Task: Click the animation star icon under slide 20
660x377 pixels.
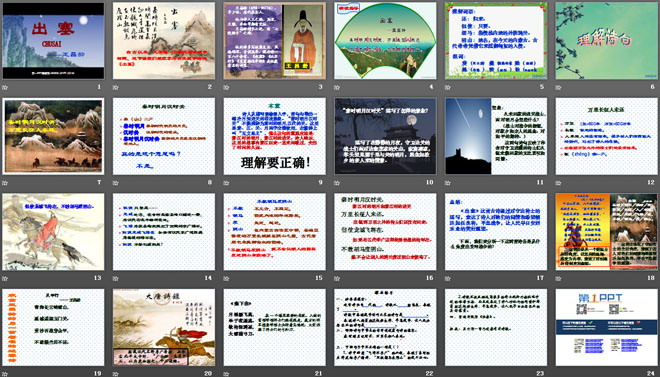Action: pyautogui.click(x=115, y=374)
